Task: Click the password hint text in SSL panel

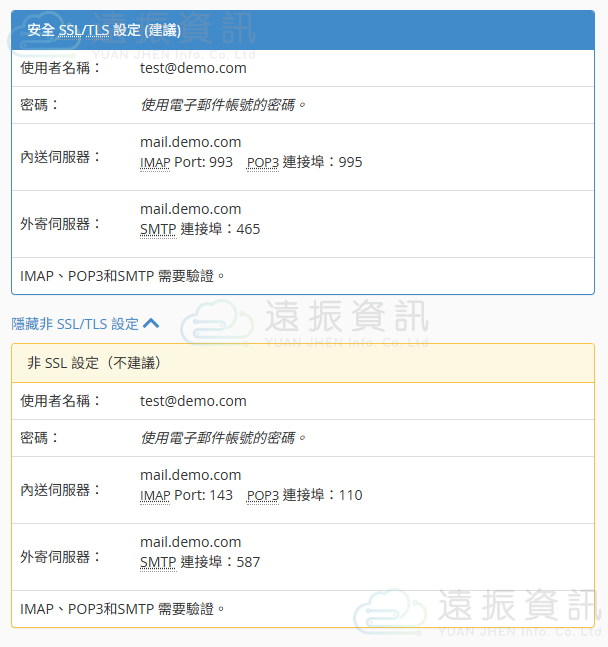Action: 223,105
